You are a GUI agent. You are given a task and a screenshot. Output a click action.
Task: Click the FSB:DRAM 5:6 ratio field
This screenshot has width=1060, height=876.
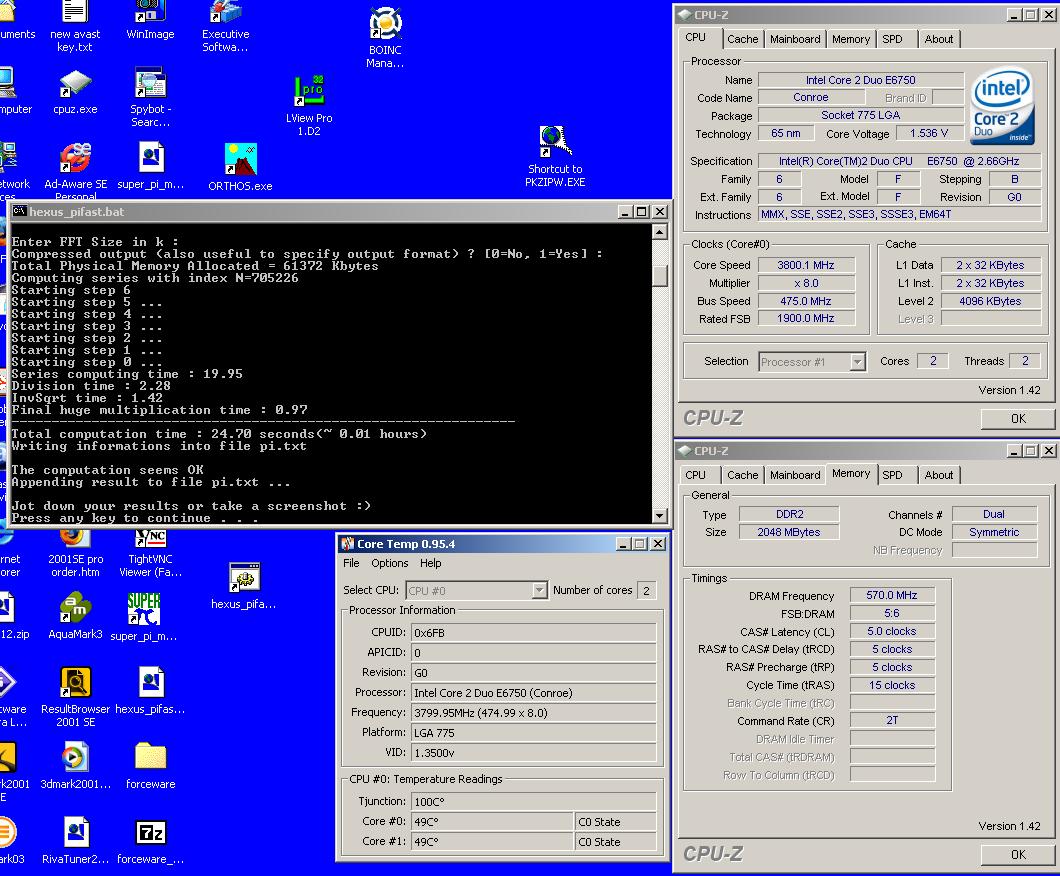coord(892,614)
